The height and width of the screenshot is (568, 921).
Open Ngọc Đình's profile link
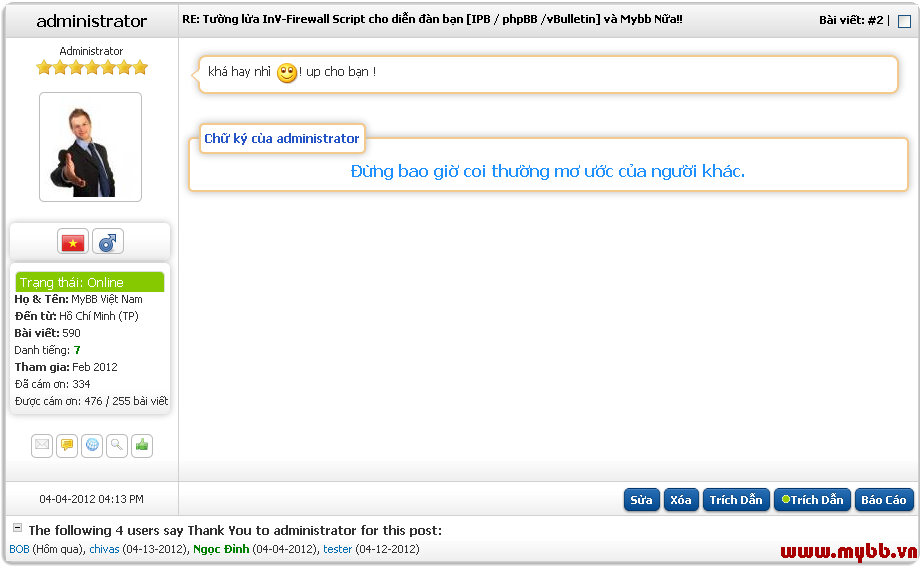pos(221,549)
